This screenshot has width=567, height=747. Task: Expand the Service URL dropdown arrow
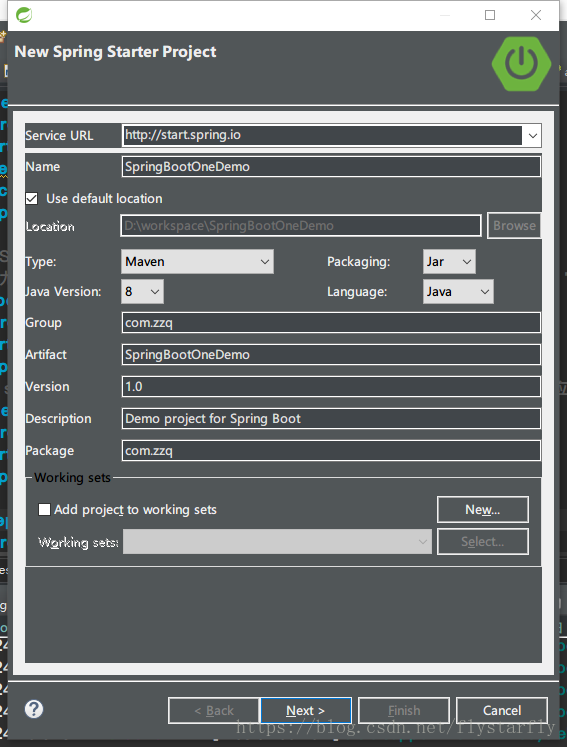532,136
